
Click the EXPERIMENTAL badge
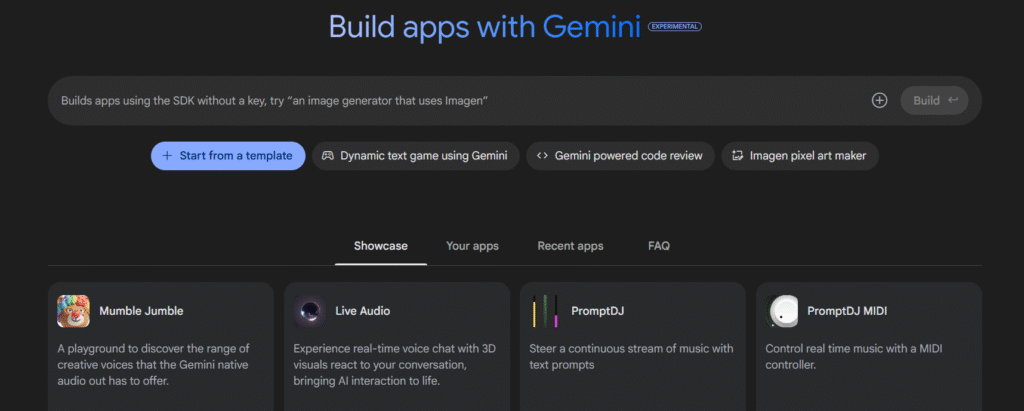pos(675,27)
